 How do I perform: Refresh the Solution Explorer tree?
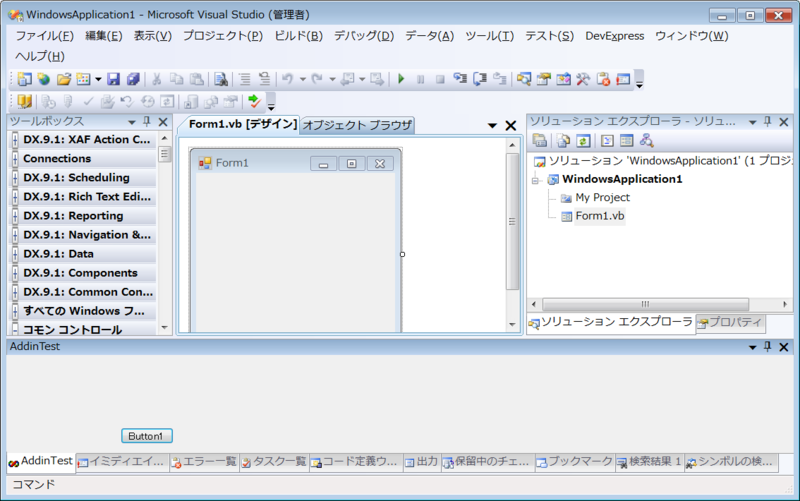tap(583, 140)
